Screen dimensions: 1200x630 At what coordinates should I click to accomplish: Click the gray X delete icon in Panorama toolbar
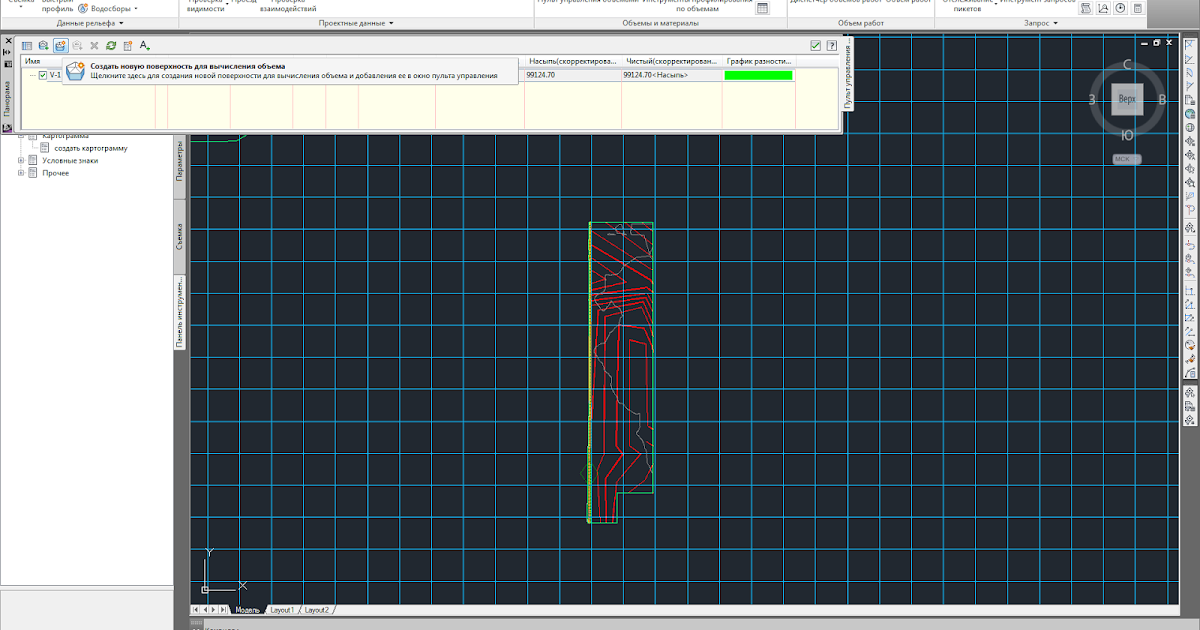click(94, 45)
